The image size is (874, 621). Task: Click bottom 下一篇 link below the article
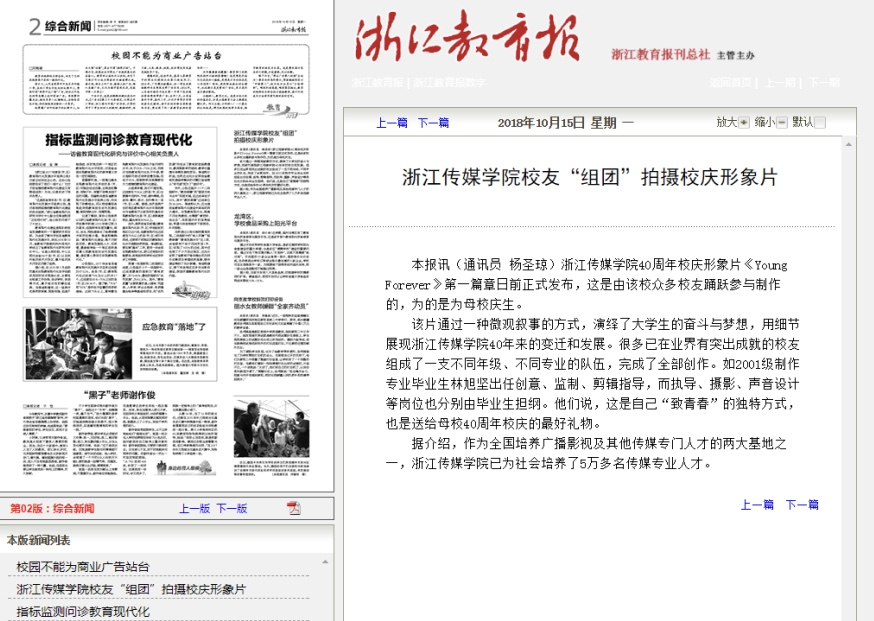[x=802, y=504]
